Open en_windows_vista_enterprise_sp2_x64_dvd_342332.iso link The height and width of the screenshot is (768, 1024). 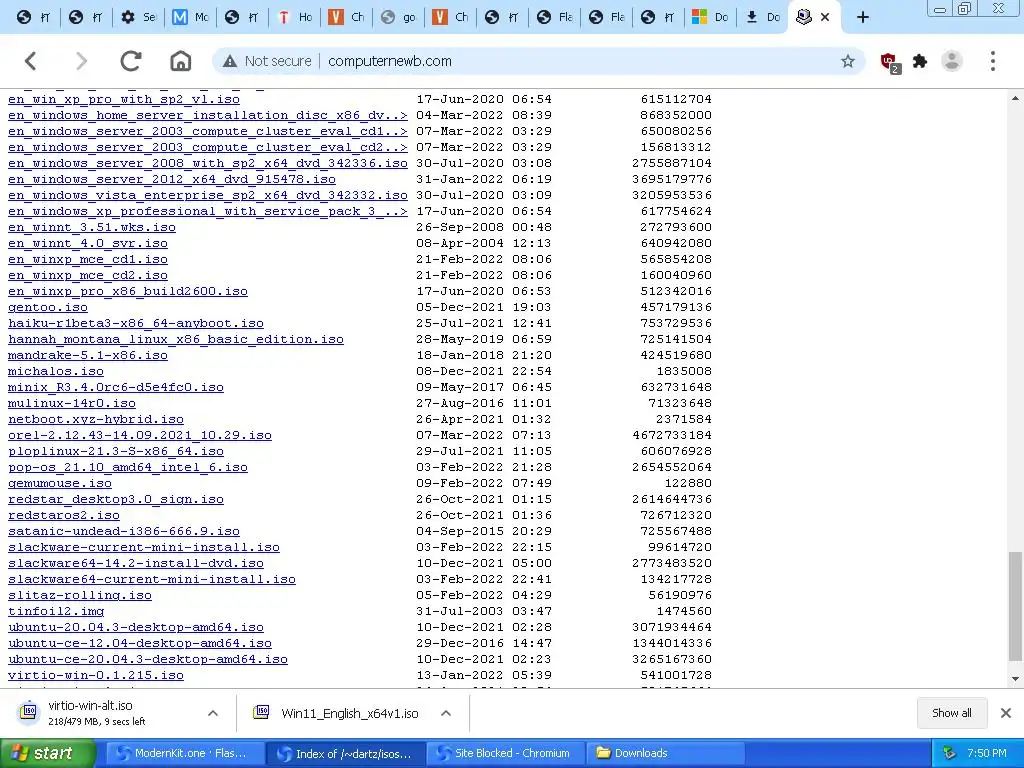pos(208,195)
